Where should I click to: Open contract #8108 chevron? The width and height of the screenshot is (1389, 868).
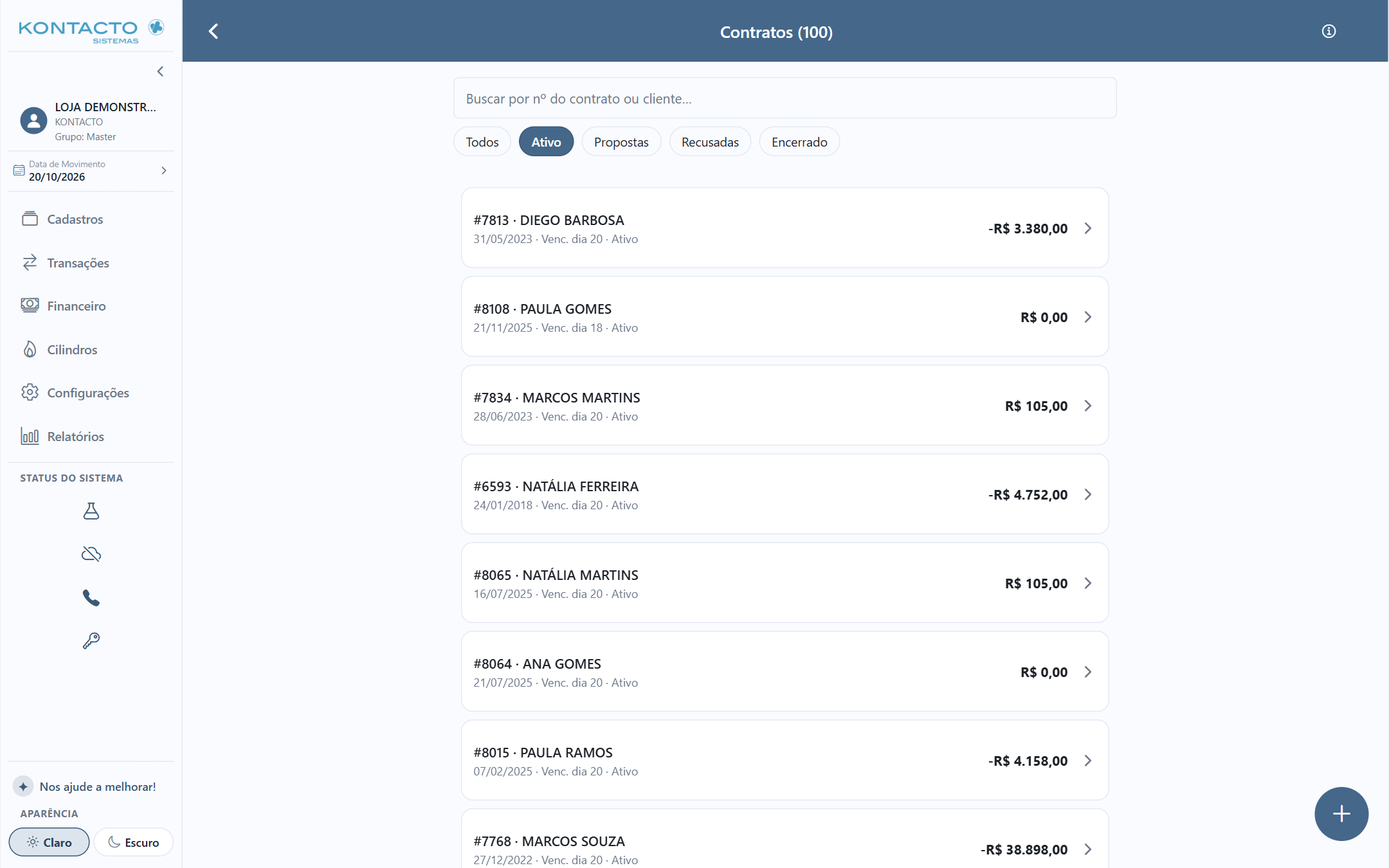[x=1087, y=317]
